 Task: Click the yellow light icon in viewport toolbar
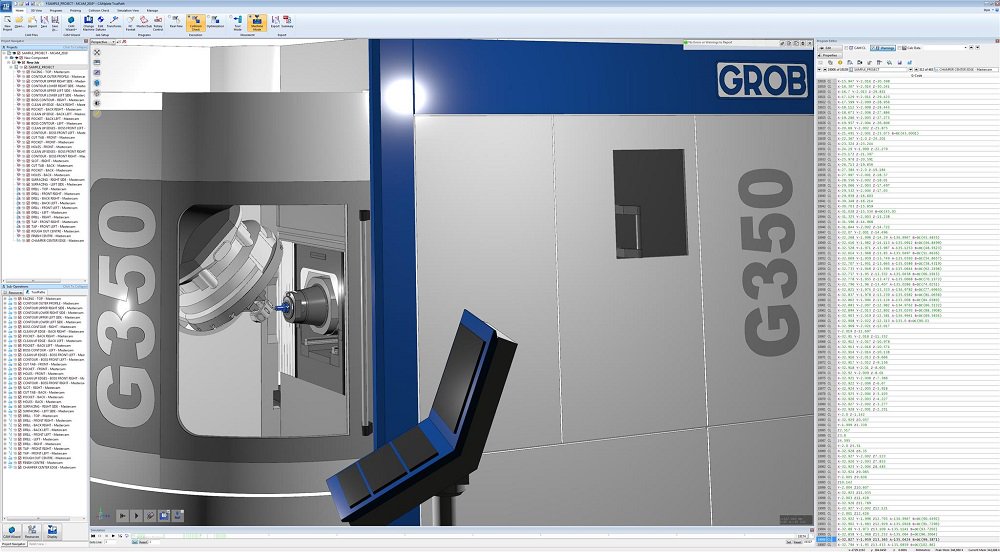click(x=97, y=113)
